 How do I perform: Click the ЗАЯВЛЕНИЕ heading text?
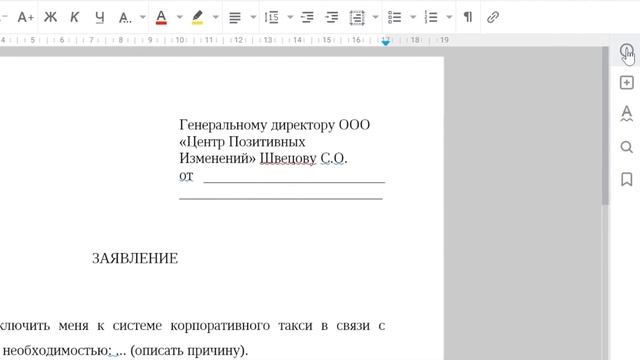(135, 258)
